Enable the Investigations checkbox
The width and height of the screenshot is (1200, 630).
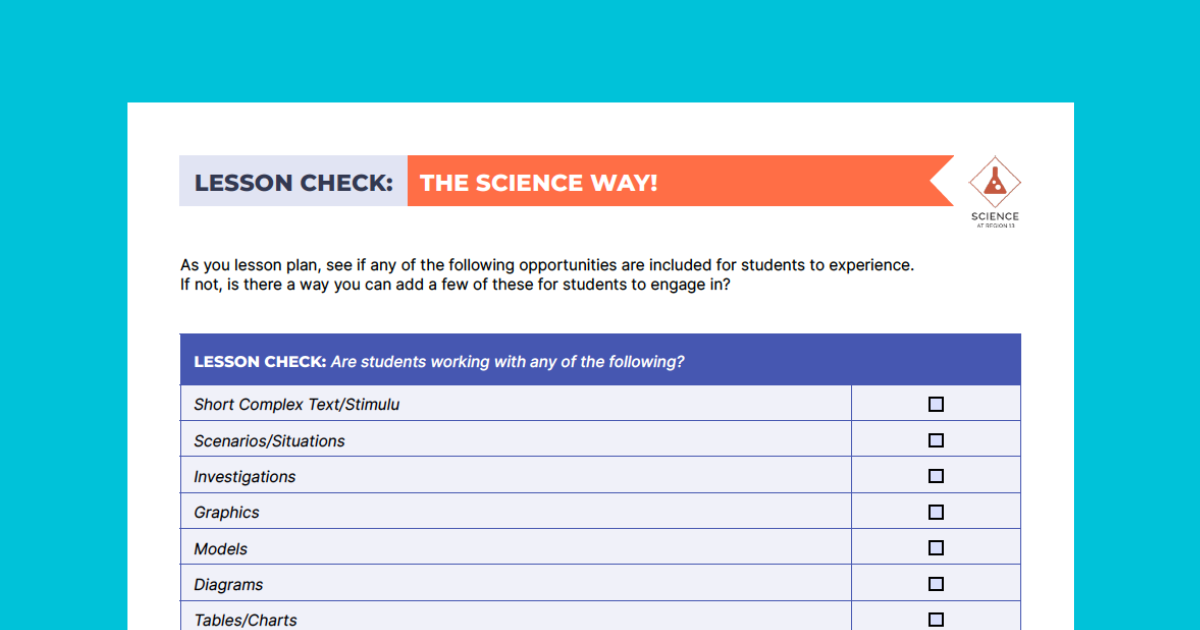pyautogui.click(x=936, y=477)
